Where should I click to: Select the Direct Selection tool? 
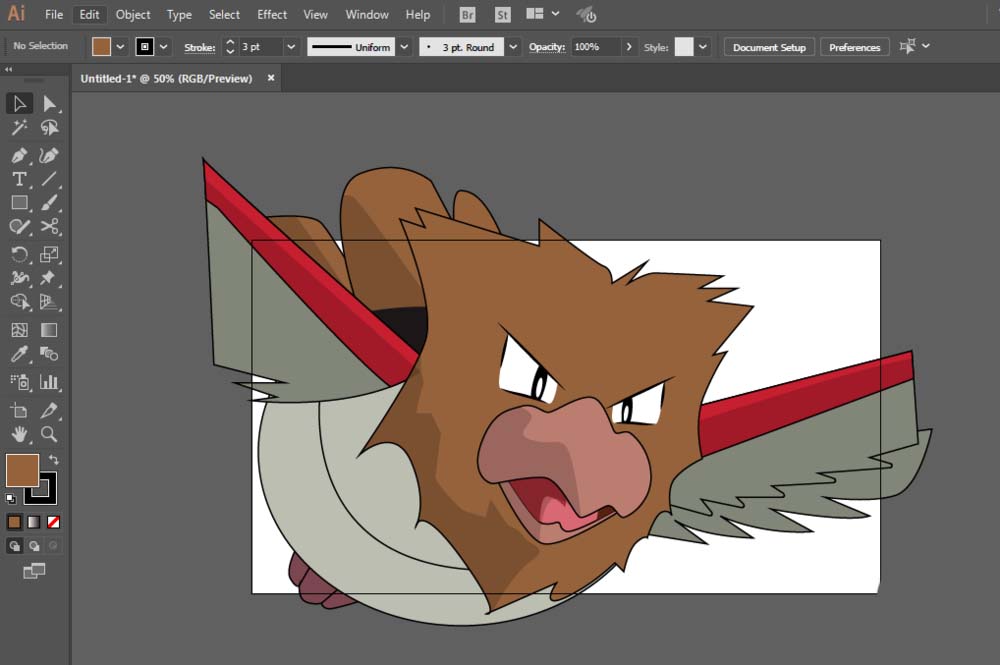49,103
